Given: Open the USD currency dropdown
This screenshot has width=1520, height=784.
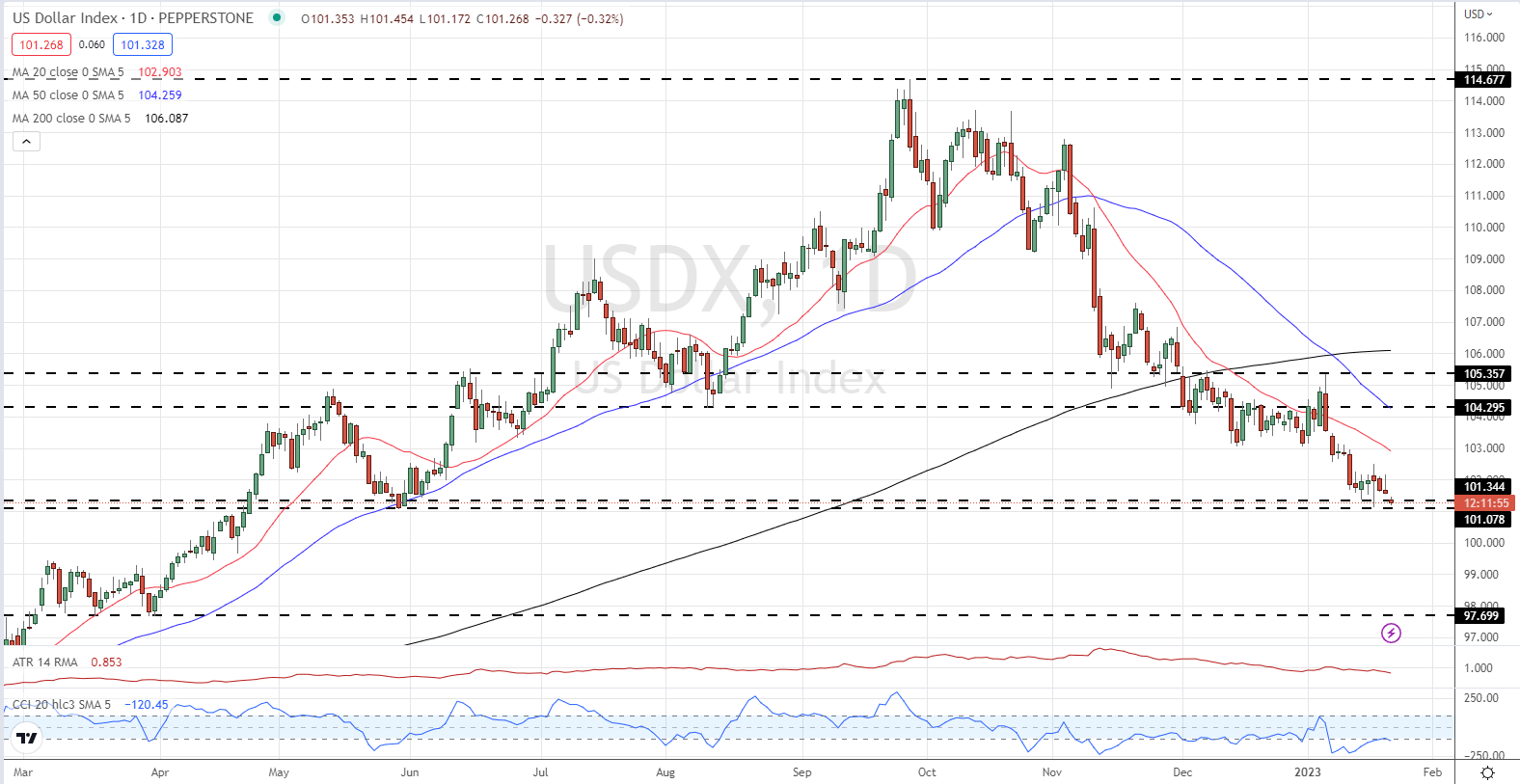Looking at the screenshot, I should pos(1478,14).
